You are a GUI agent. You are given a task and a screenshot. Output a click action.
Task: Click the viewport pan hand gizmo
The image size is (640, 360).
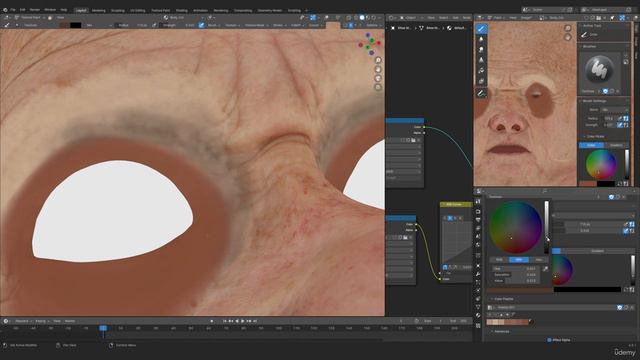pyautogui.click(x=378, y=69)
